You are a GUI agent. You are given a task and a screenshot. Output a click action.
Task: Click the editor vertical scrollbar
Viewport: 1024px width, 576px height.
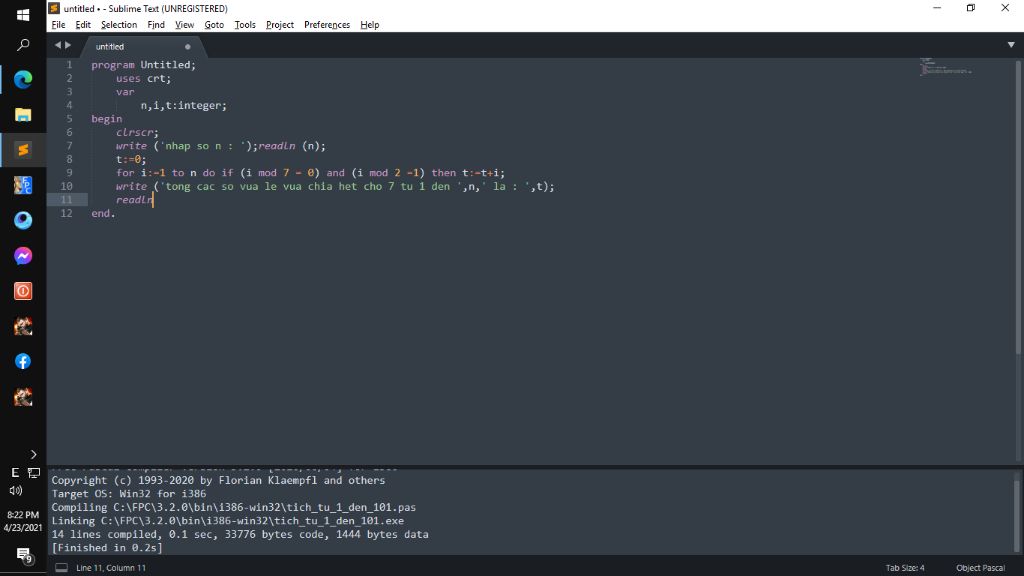1018,207
